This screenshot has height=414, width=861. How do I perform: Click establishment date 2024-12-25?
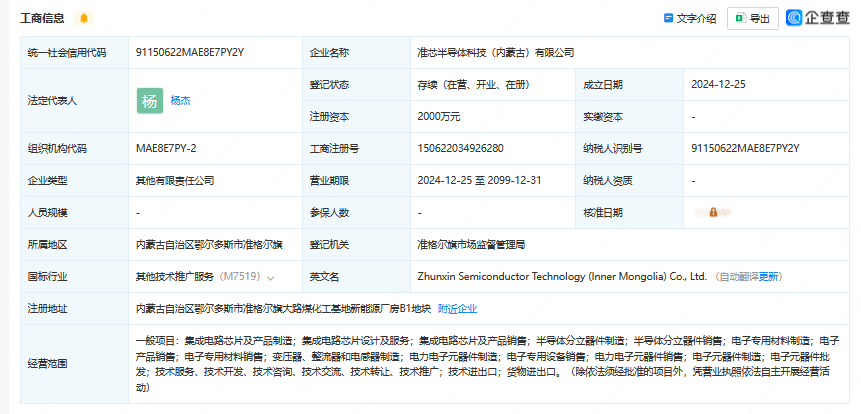(718, 85)
